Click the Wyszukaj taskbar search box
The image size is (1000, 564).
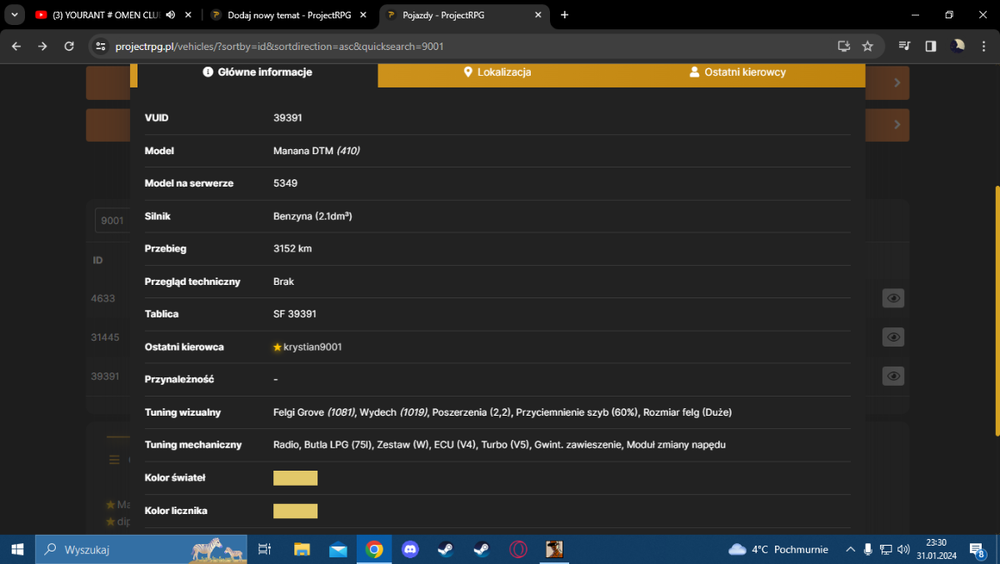[x=141, y=549]
